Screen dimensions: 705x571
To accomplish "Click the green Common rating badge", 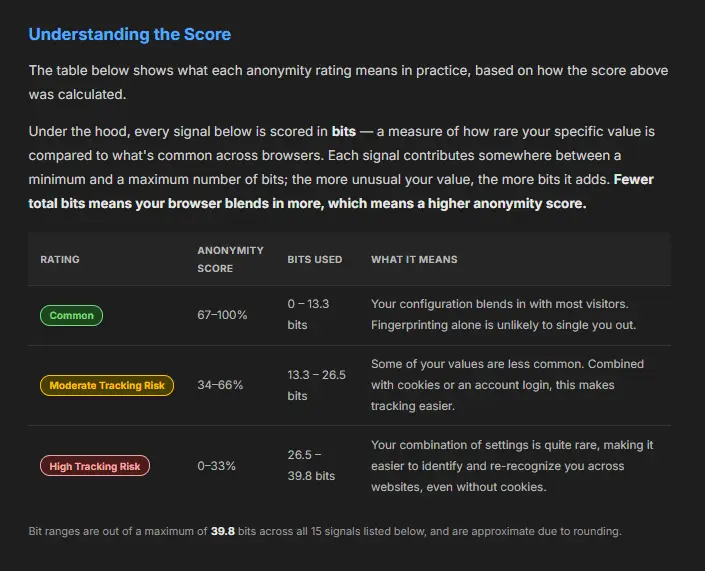I will point(71,315).
